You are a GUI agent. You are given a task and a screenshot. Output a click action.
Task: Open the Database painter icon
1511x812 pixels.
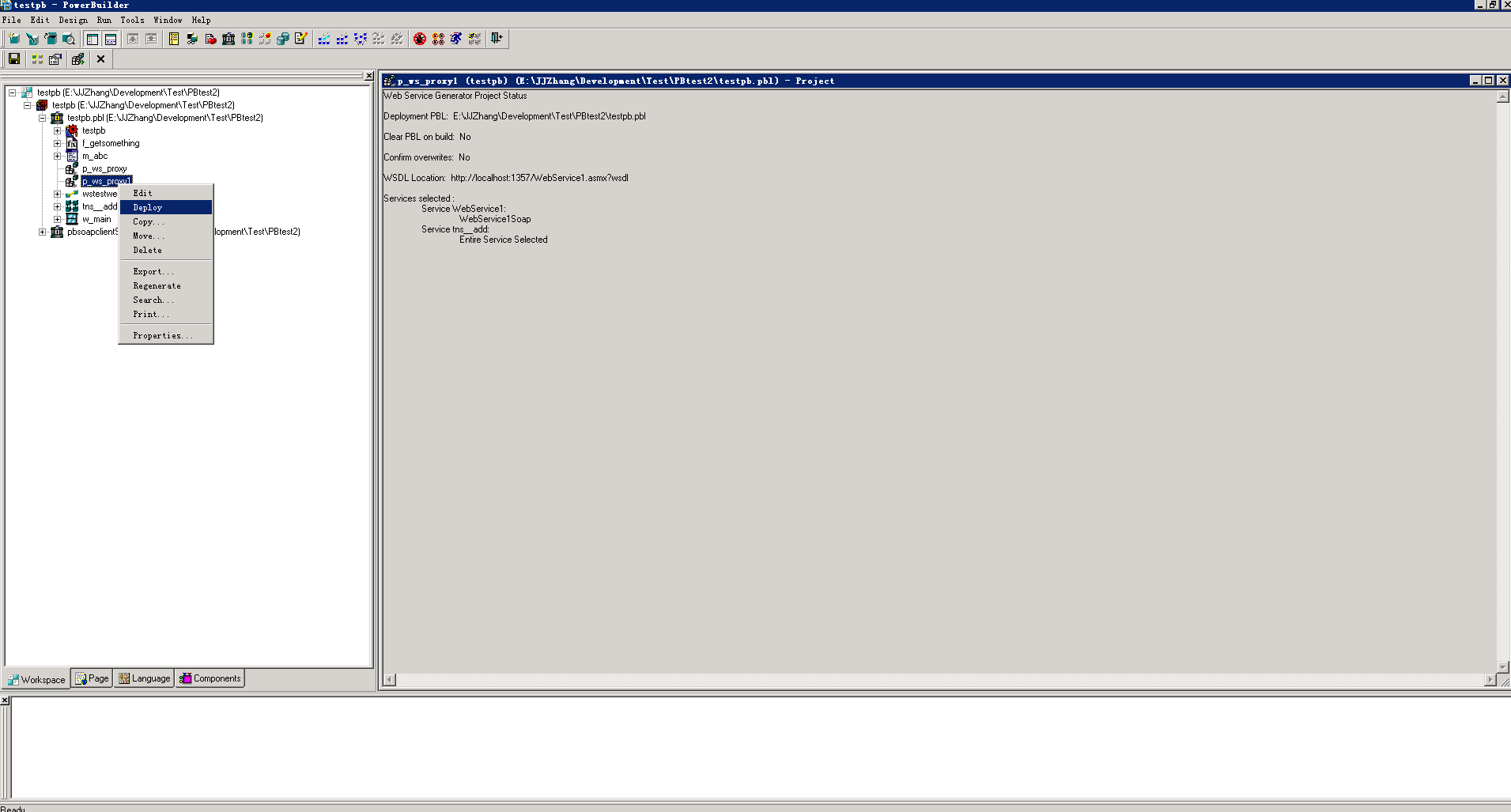283,39
